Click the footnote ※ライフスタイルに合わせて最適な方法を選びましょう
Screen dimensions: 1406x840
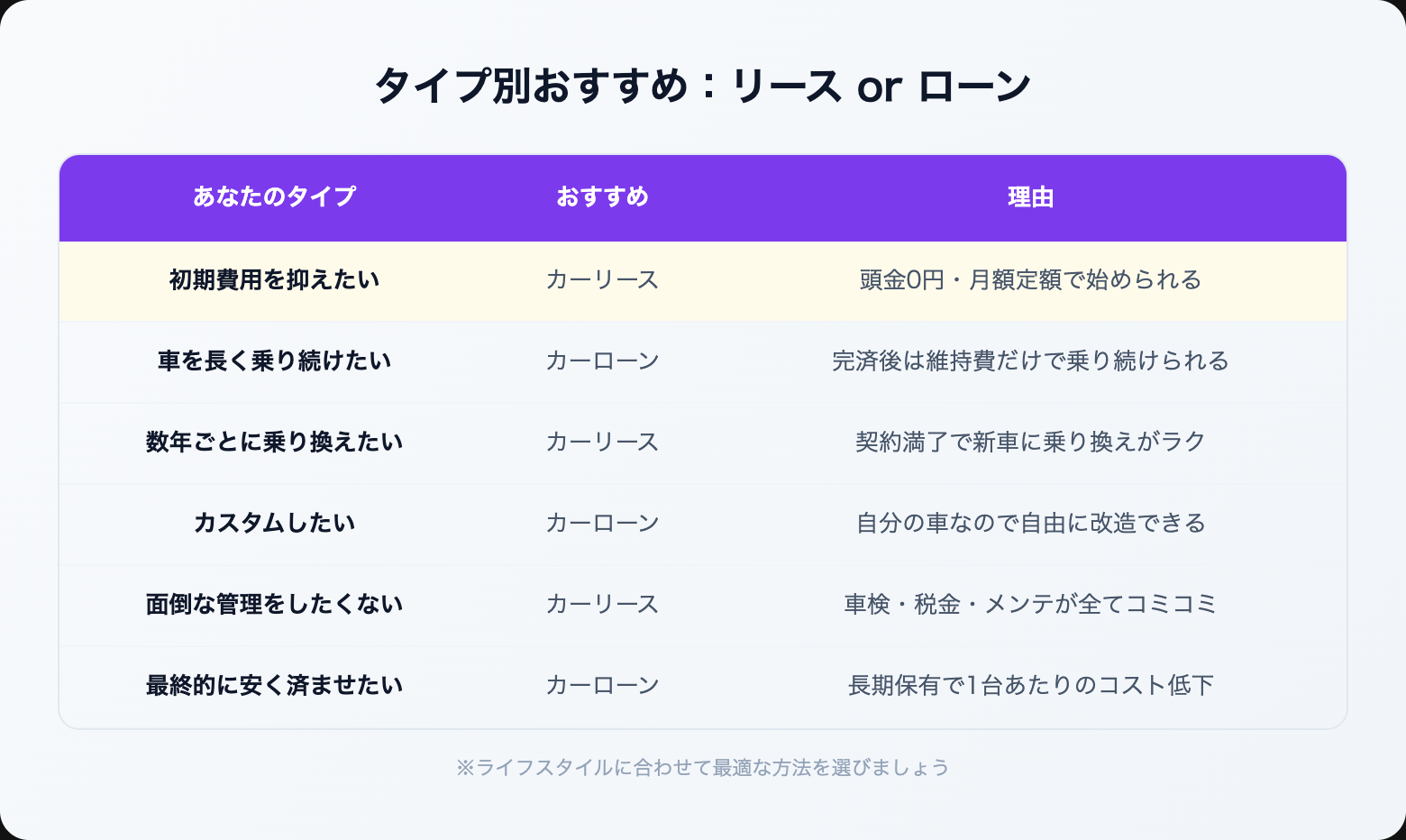point(702,768)
